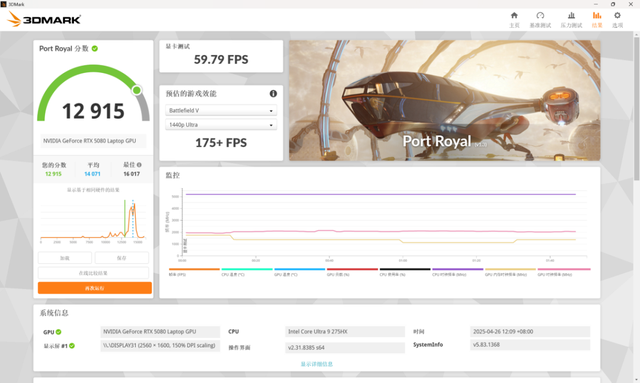The width and height of the screenshot is (640, 383).
Task: Open the Options gear icon
Action: click(x=617, y=16)
